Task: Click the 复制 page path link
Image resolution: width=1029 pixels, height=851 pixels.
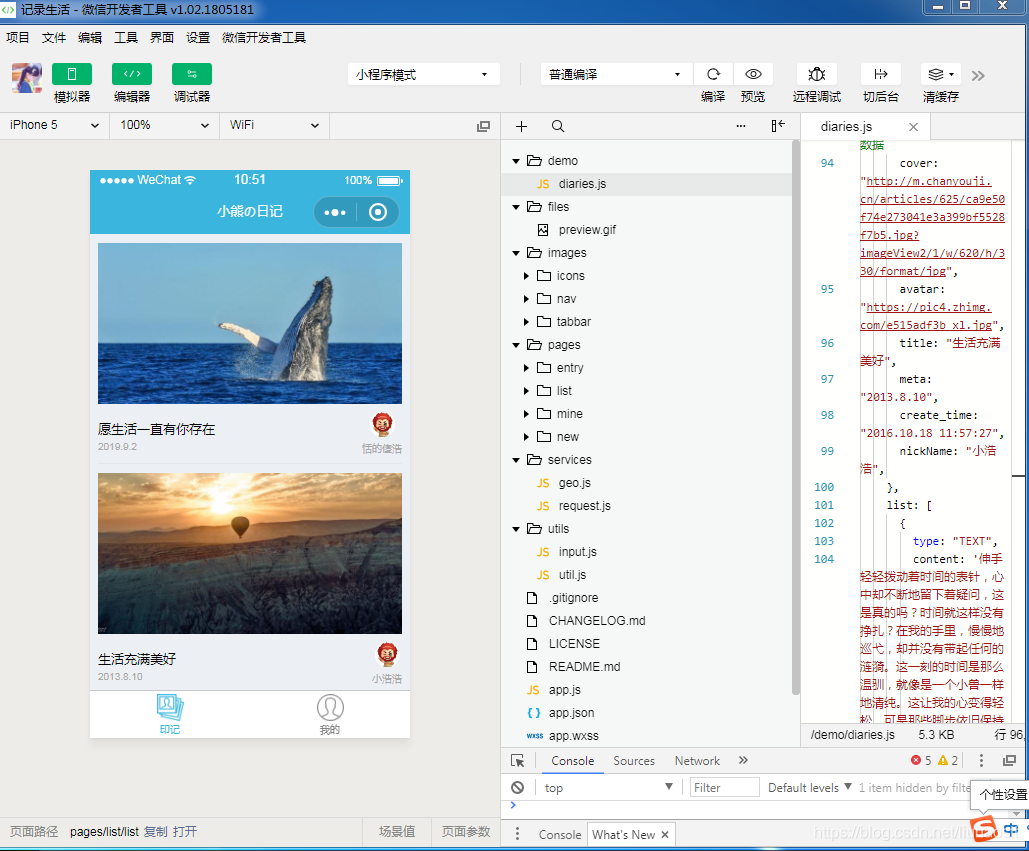Action: (156, 832)
